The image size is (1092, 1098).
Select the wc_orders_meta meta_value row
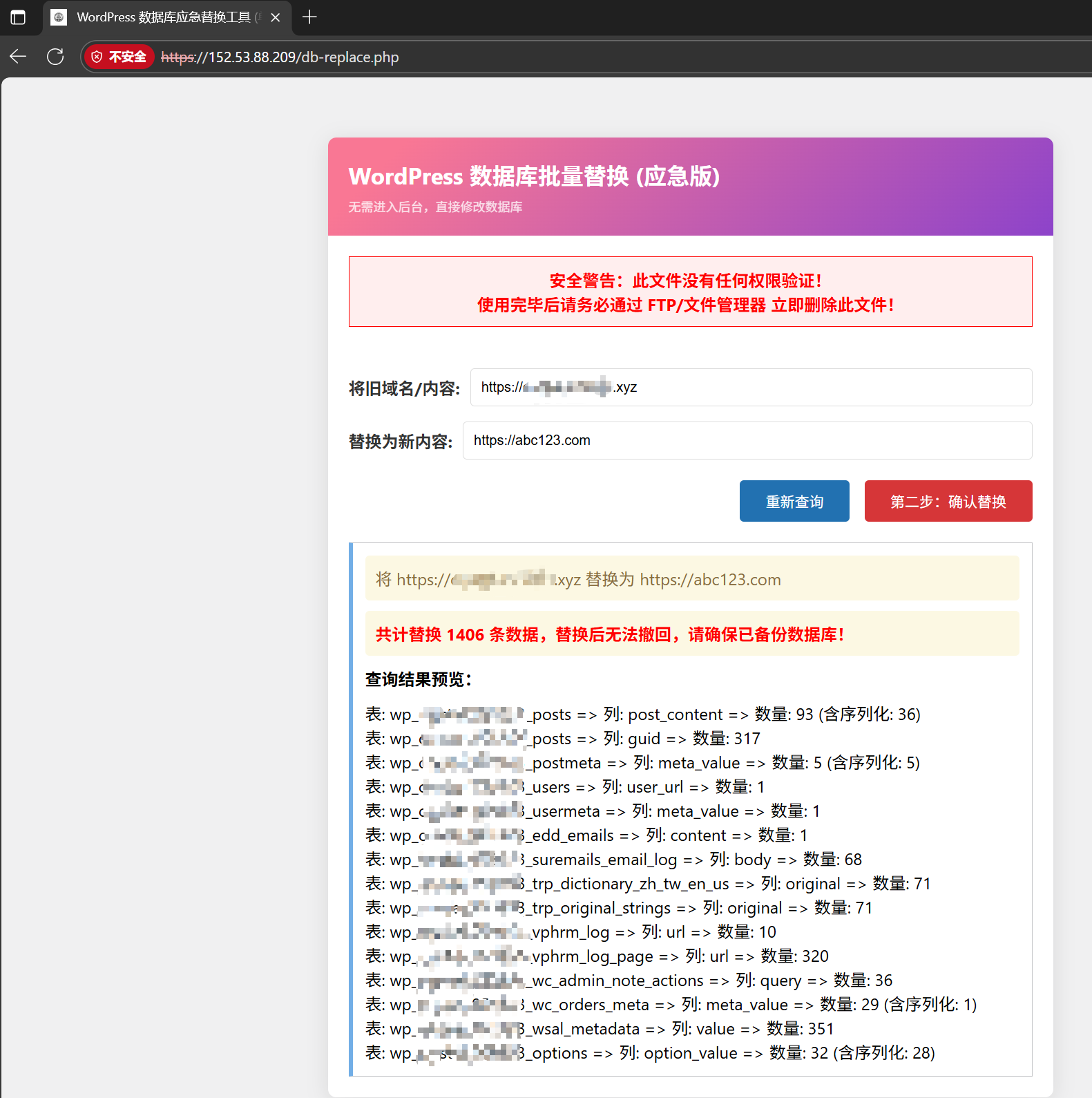pyautogui.click(x=671, y=1005)
